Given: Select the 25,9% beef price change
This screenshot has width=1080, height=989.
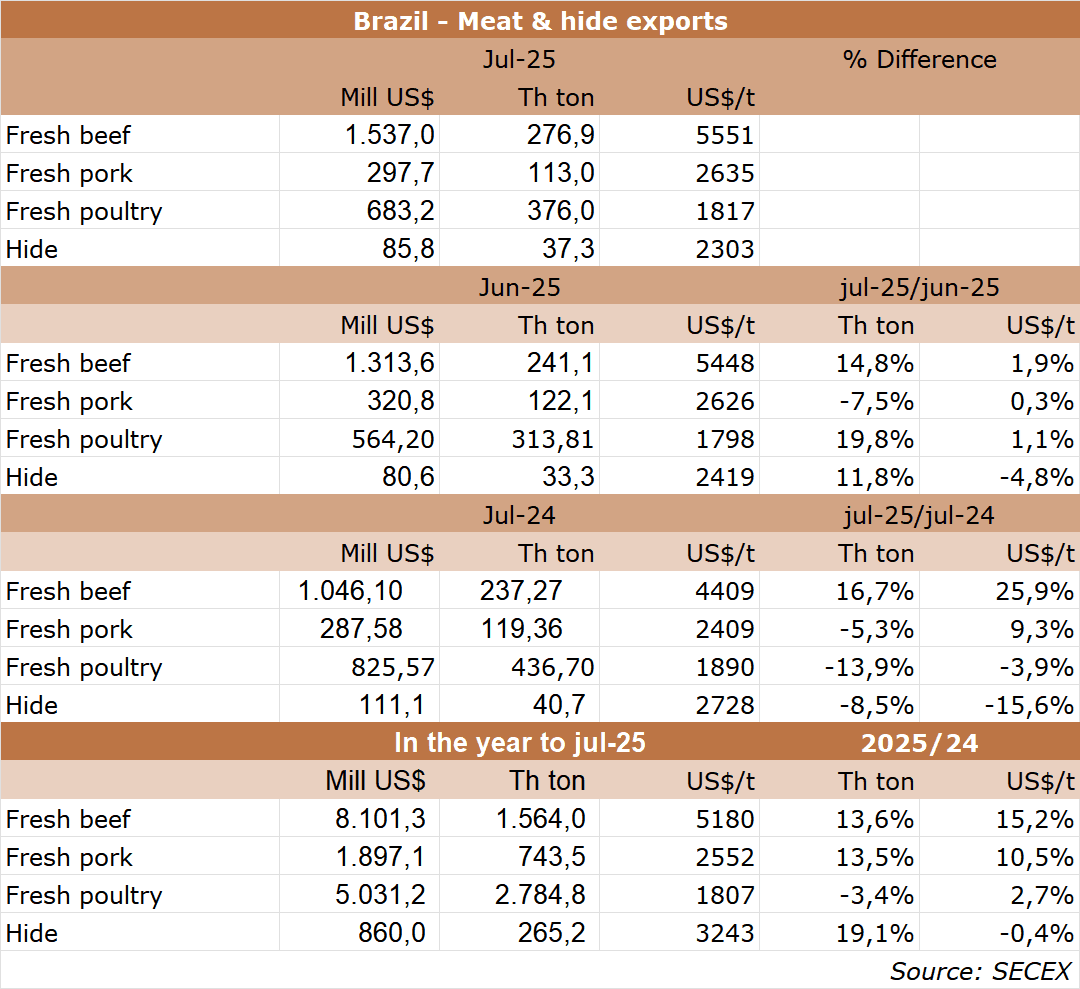Looking at the screenshot, I should click(x=1041, y=591).
